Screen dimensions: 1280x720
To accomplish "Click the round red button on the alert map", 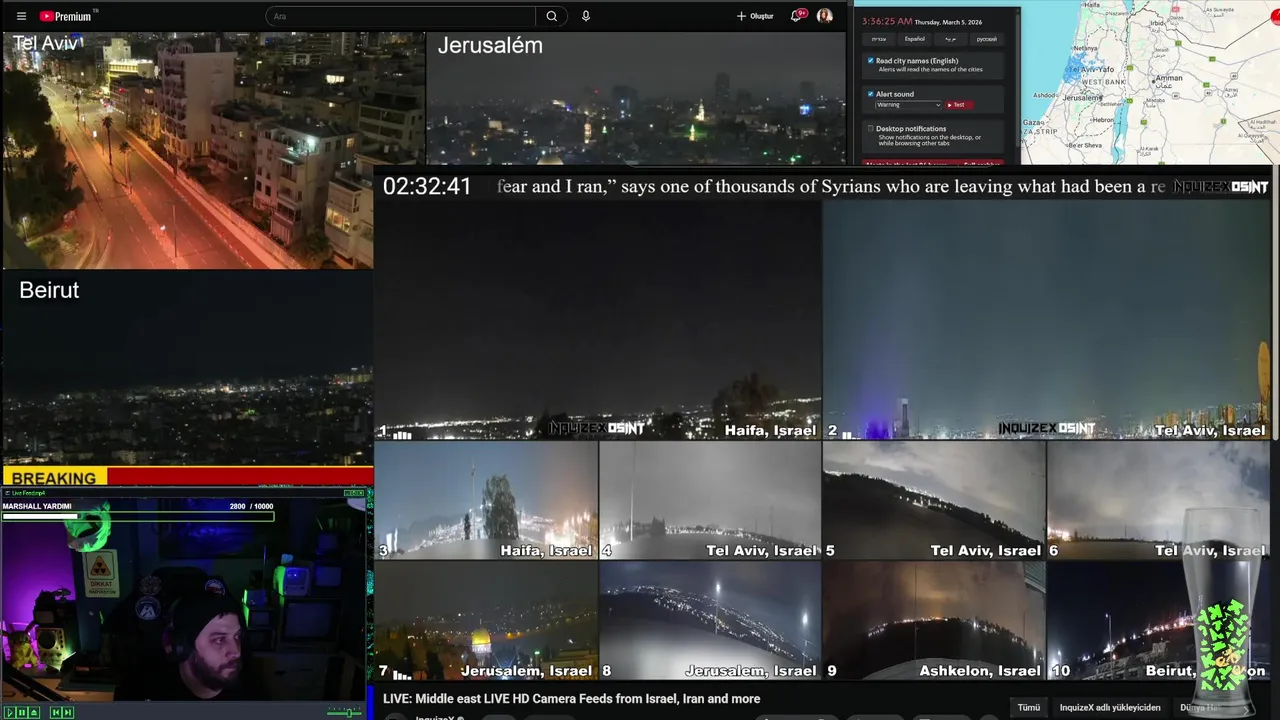I will 1273,17.
